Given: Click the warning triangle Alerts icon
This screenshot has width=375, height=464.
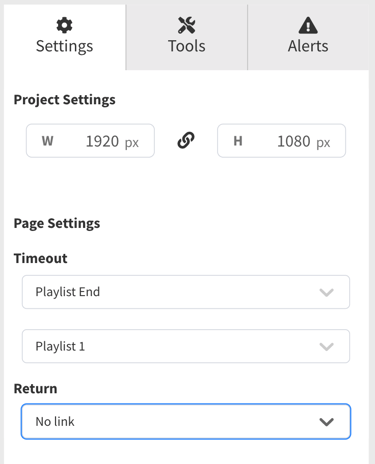Looking at the screenshot, I should click(x=308, y=25).
